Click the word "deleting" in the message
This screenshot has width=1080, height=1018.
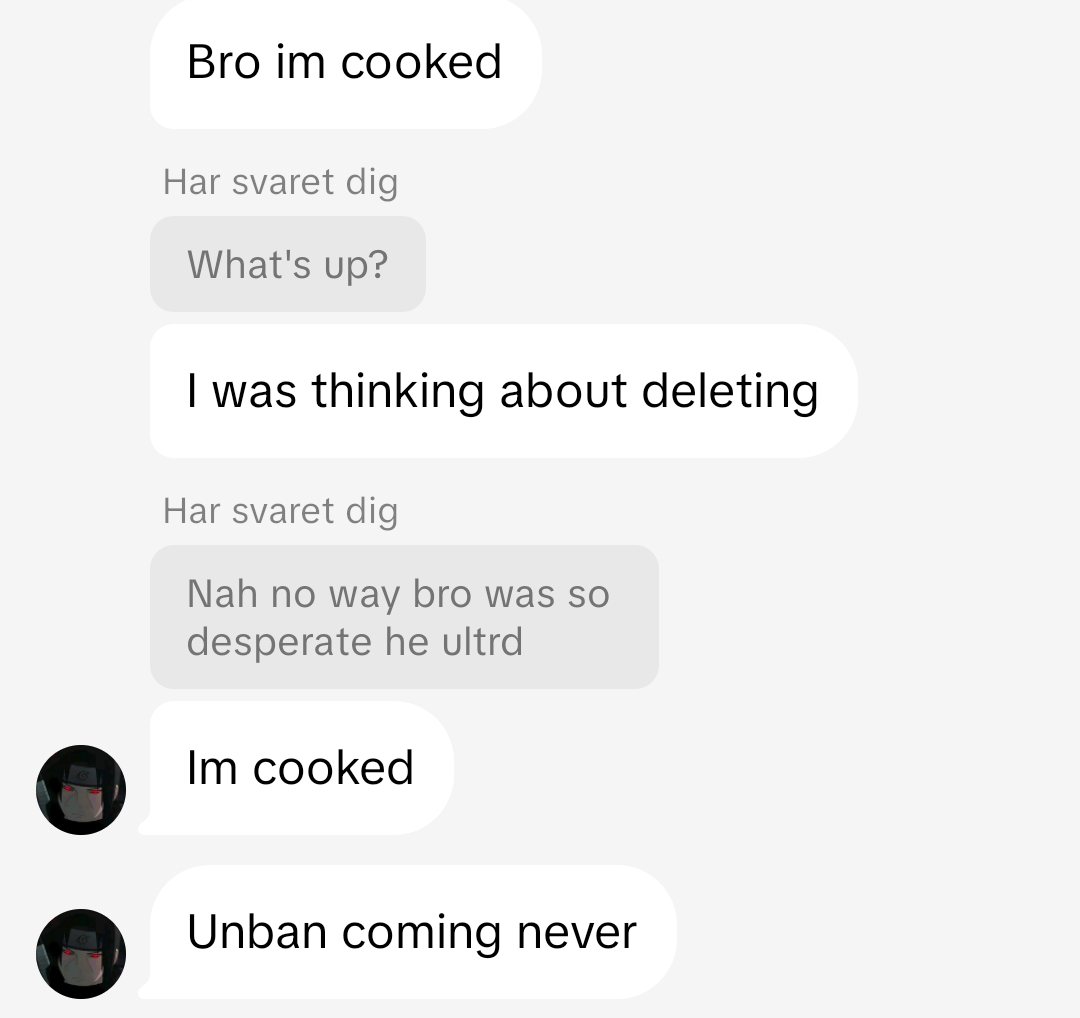729,393
